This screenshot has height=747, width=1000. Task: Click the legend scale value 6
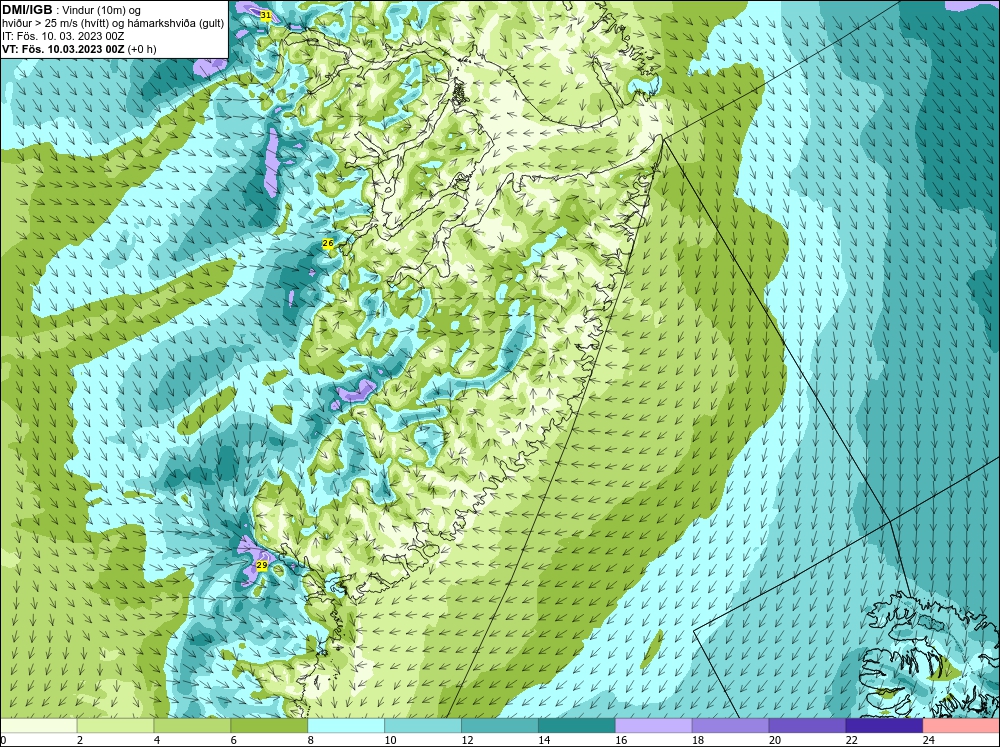233,740
